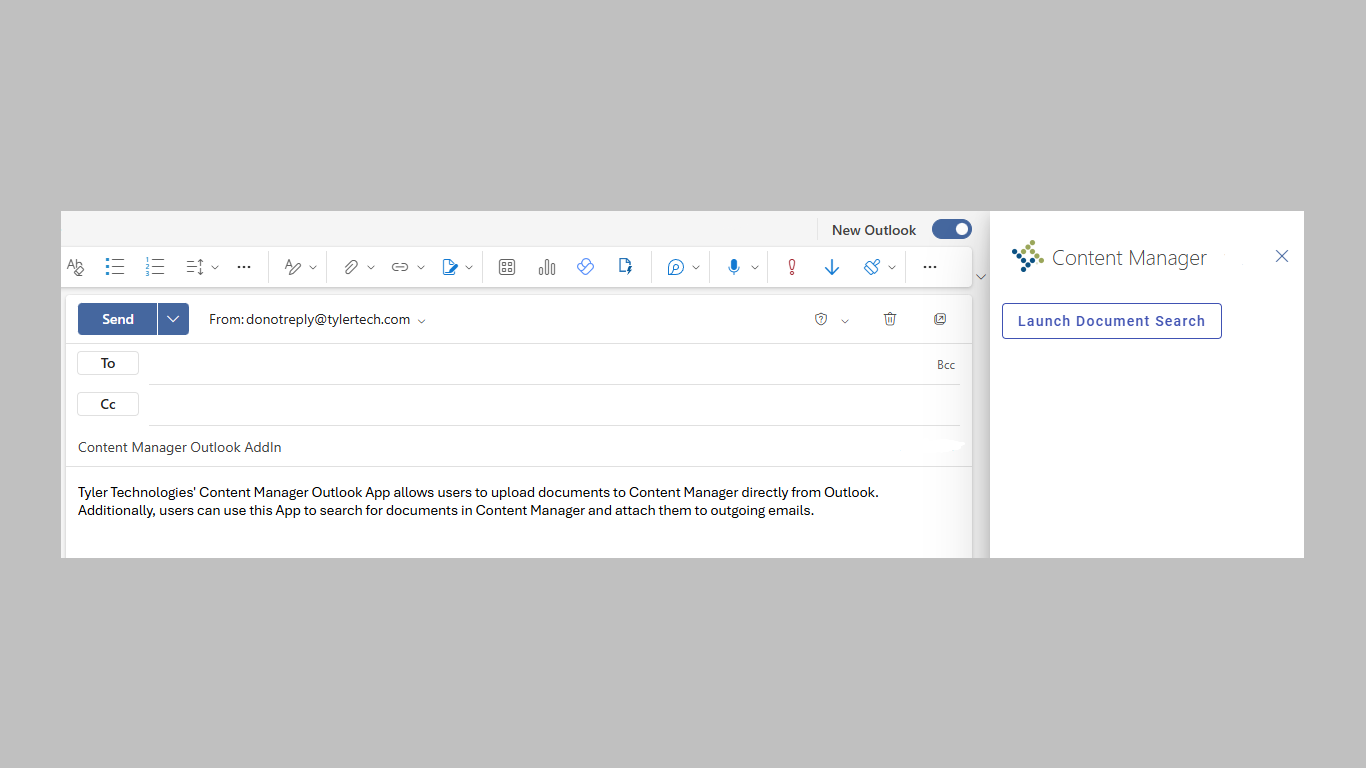The height and width of the screenshot is (768, 1366).
Task: Expand the link dropdown arrow
Action: point(421,268)
